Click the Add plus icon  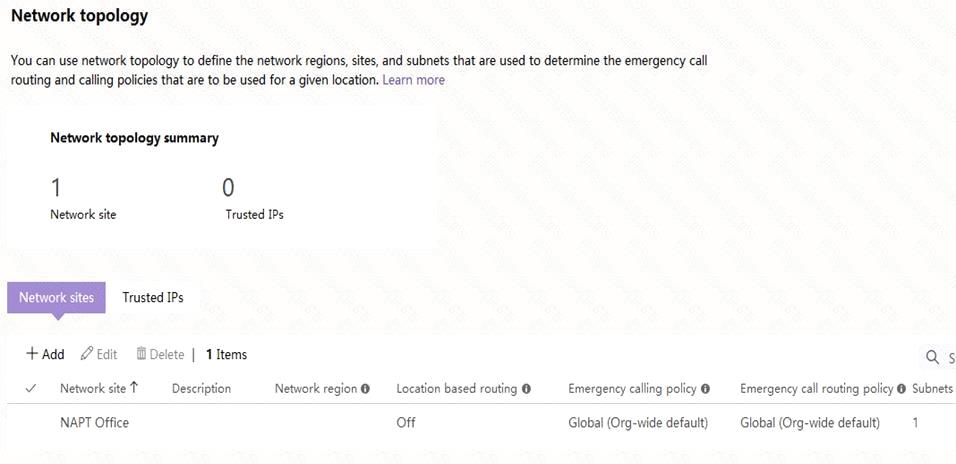pyautogui.click(x=32, y=354)
